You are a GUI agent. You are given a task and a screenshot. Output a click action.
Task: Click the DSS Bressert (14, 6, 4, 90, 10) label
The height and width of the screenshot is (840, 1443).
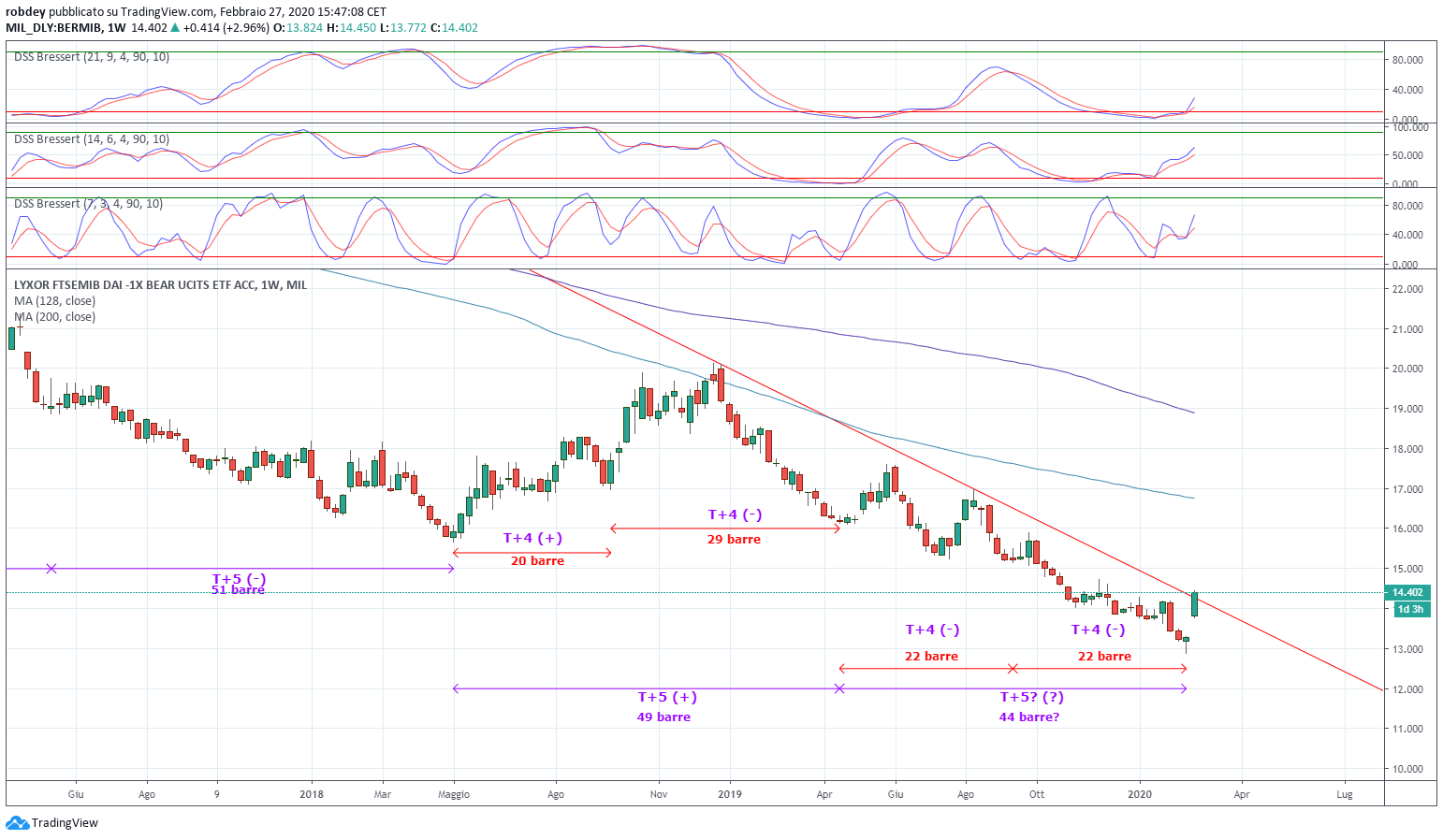click(x=92, y=139)
